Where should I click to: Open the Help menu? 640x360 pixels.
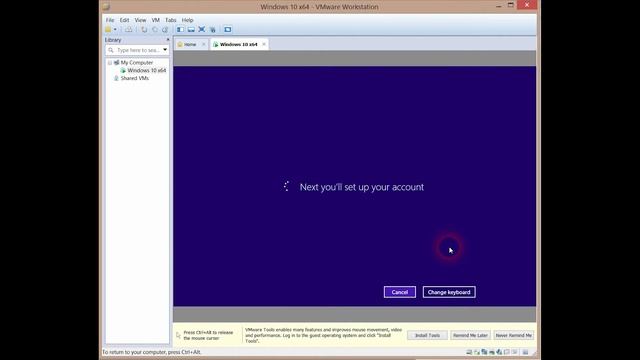(187, 20)
